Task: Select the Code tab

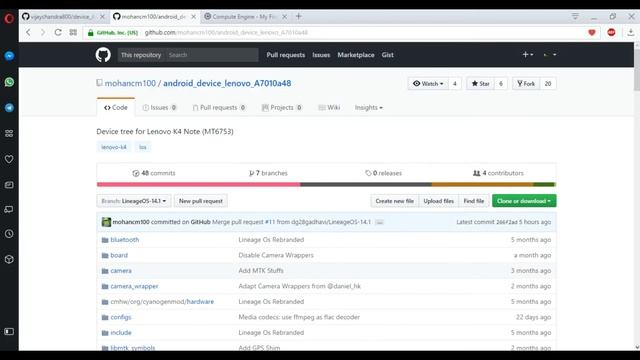Action: tap(116, 107)
